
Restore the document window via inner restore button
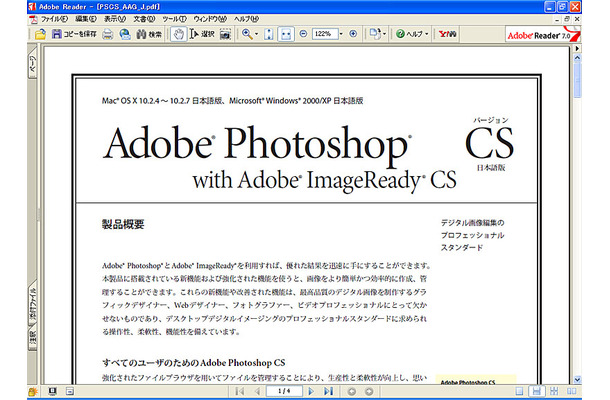pos(567,19)
